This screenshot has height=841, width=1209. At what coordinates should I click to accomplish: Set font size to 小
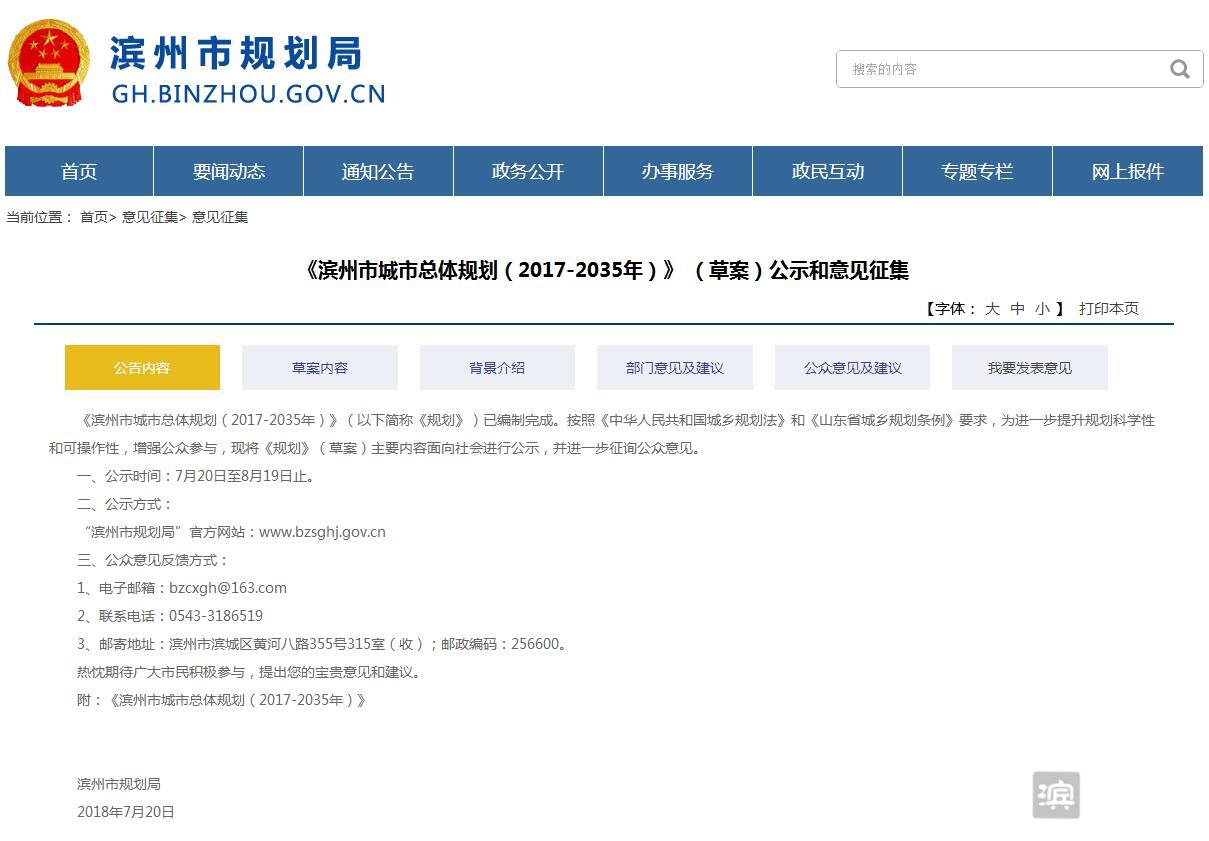(x=1042, y=308)
